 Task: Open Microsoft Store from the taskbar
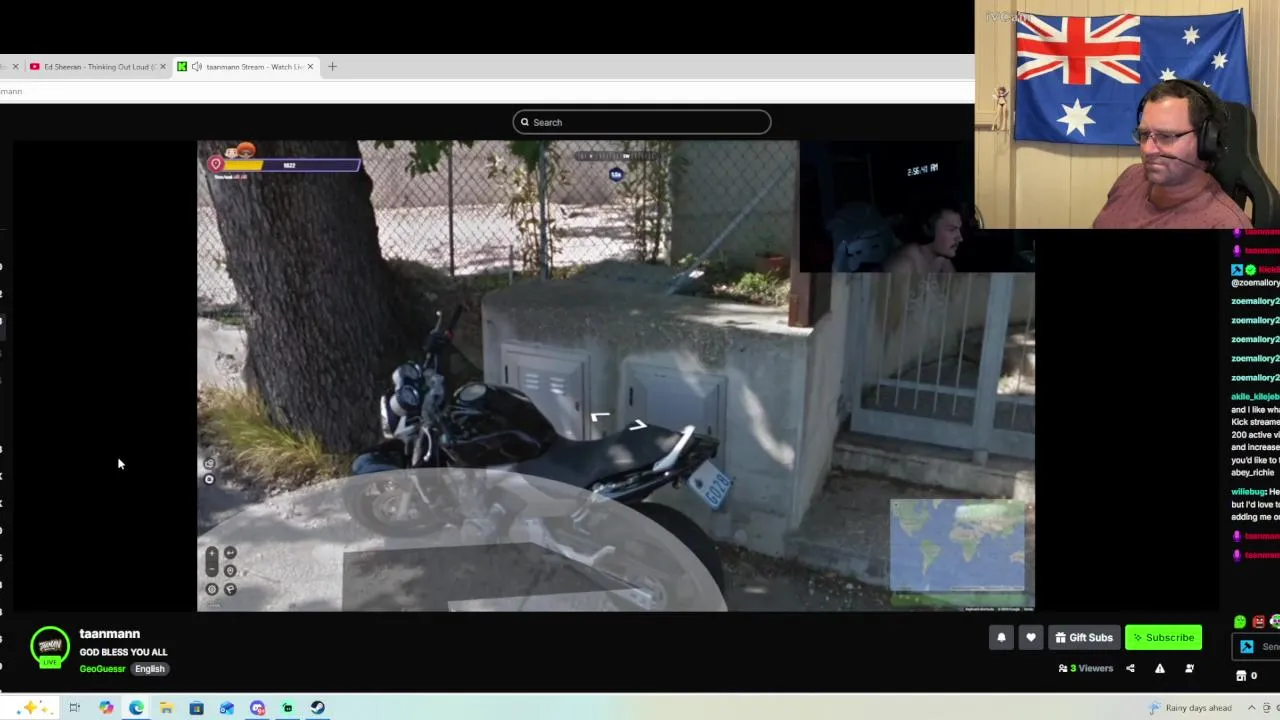tap(196, 708)
